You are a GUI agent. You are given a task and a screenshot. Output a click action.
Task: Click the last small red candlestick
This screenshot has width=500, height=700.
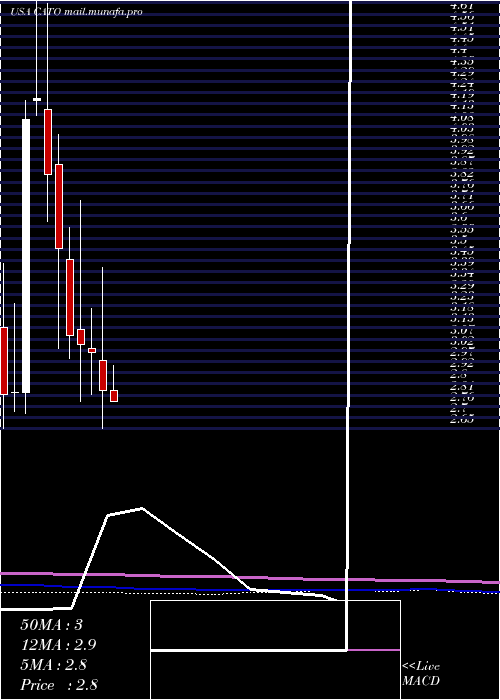coord(114,396)
